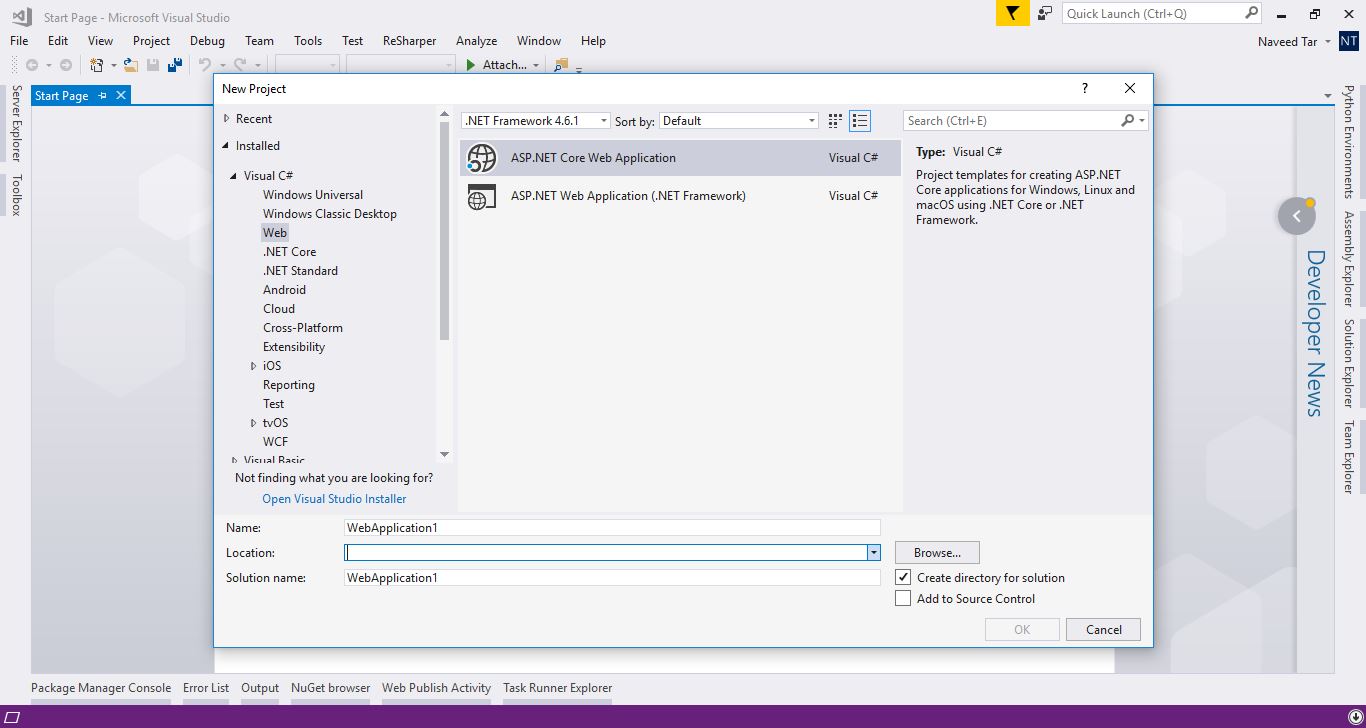Open Visual Studio Installer link

coord(334,499)
